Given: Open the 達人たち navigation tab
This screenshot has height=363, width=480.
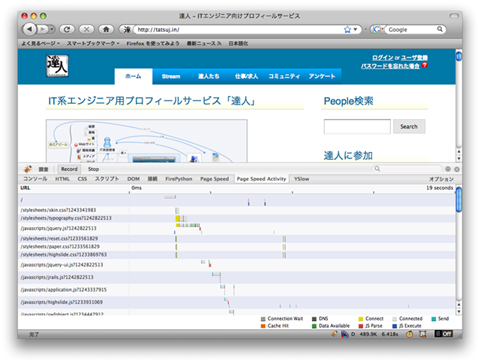Looking at the screenshot, I should pyautogui.click(x=209, y=76).
